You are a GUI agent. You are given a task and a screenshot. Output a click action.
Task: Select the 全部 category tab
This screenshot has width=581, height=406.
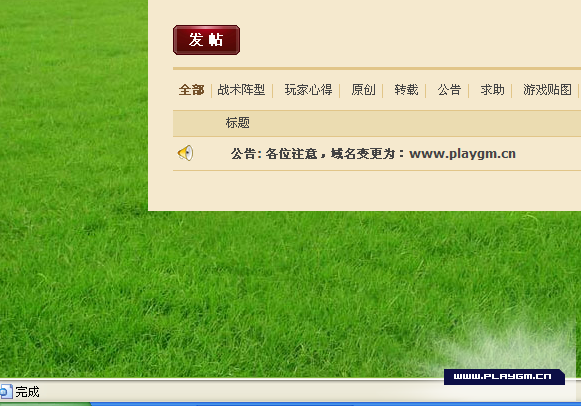coord(191,90)
